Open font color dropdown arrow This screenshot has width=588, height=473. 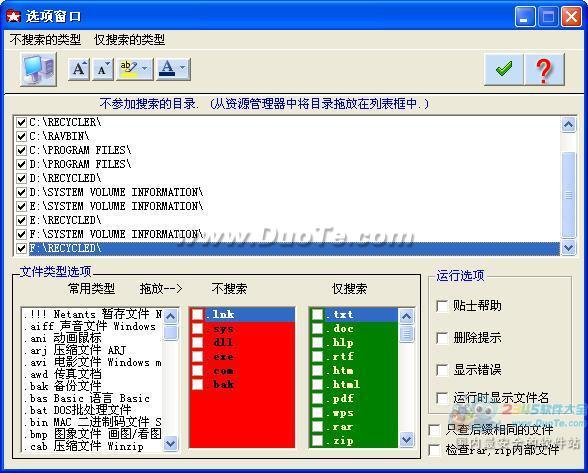pyautogui.click(x=183, y=69)
